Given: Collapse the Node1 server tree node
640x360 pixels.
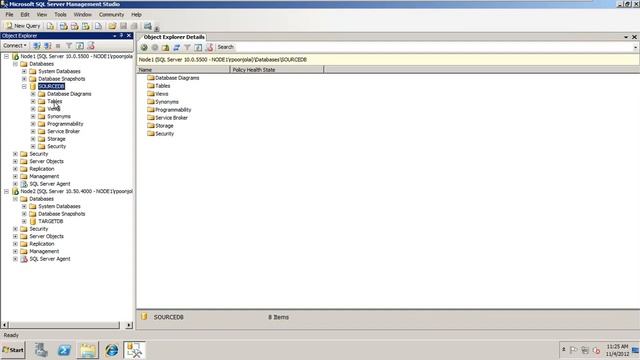Looking at the screenshot, I should (x=7, y=56).
